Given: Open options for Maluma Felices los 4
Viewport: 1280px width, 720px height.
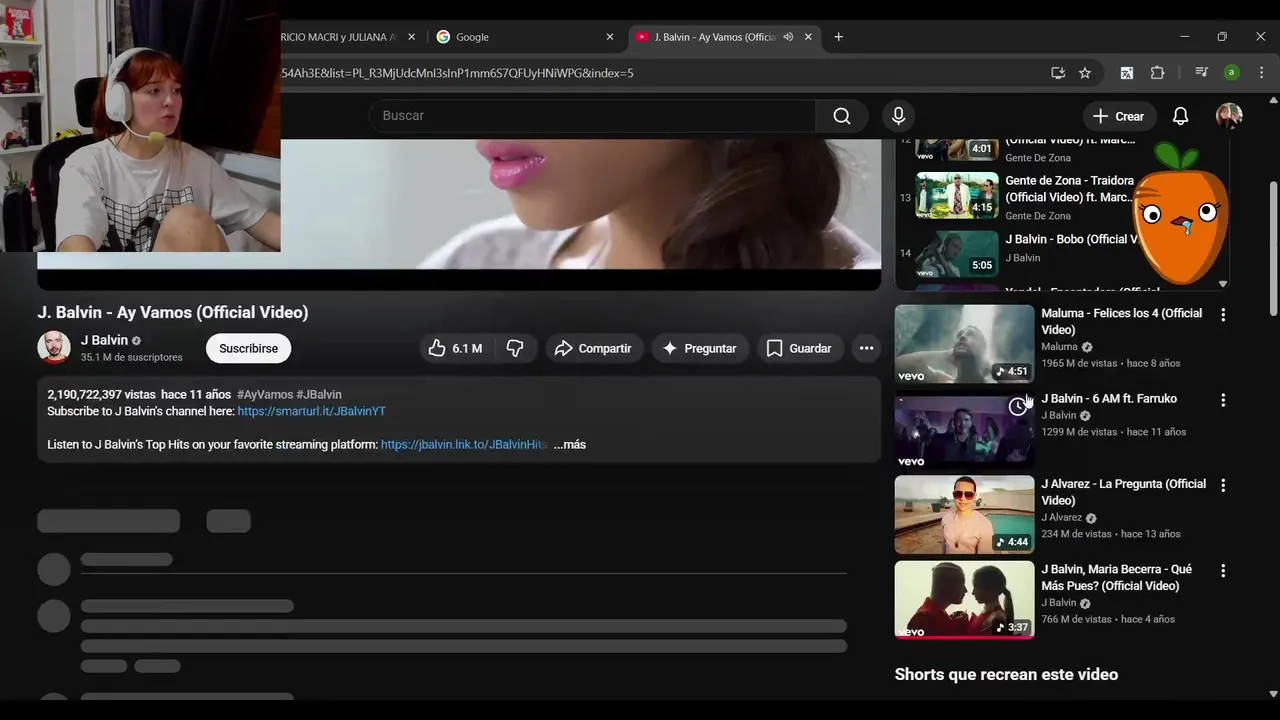Looking at the screenshot, I should (x=1222, y=314).
